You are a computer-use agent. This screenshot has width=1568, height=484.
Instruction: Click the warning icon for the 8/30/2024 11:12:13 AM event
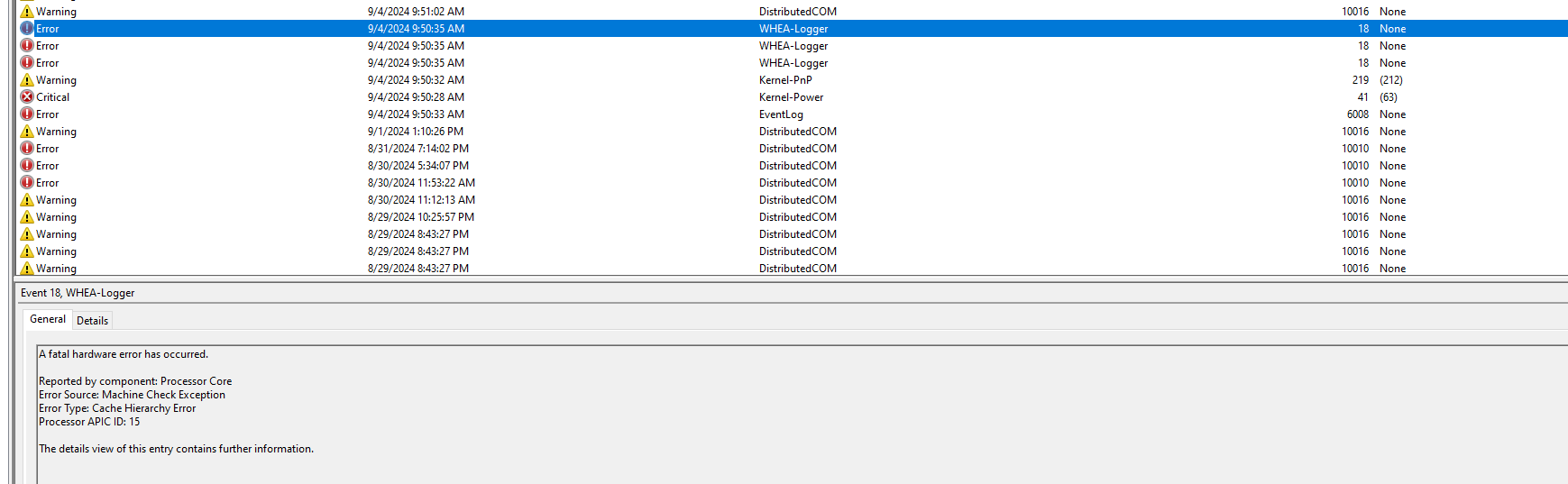click(27, 200)
